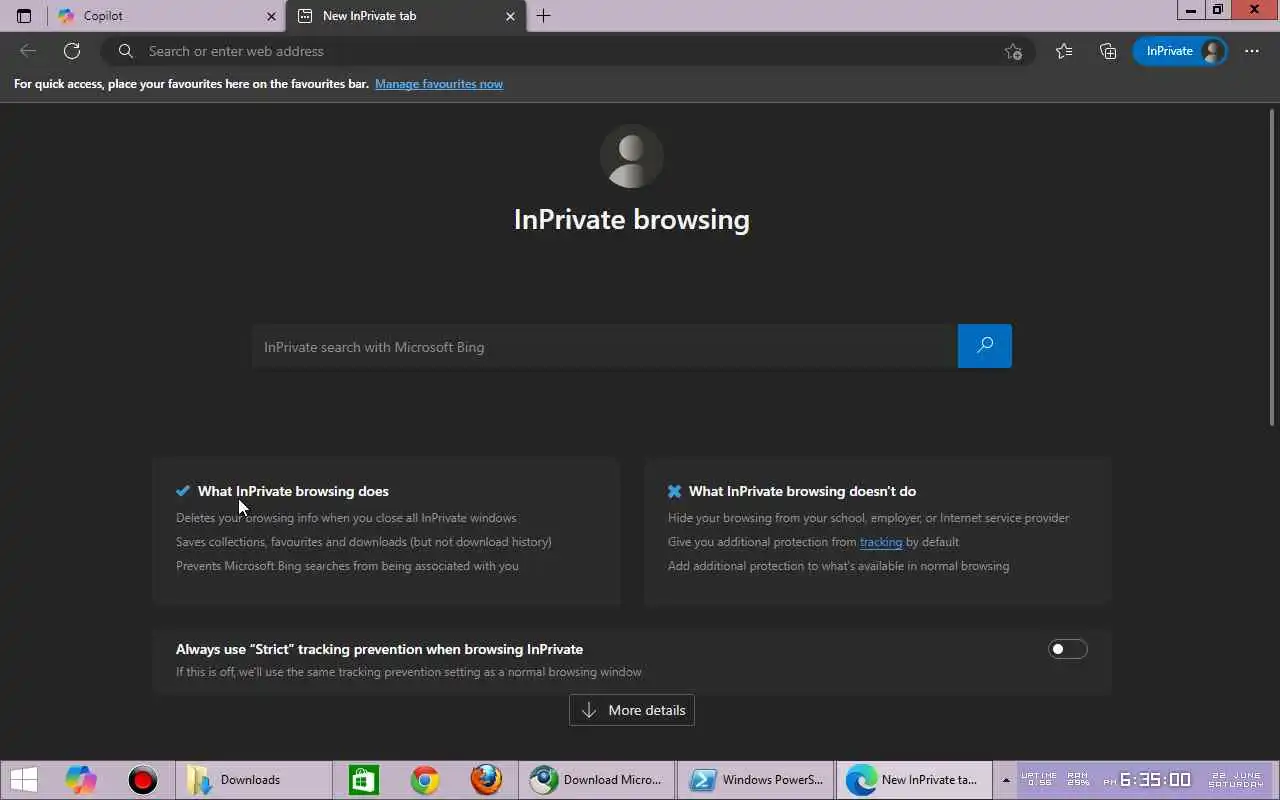The width and height of the screenshot is (1280, 800).
Task: Open the tab actions menu icon
Action: point(24,16)
